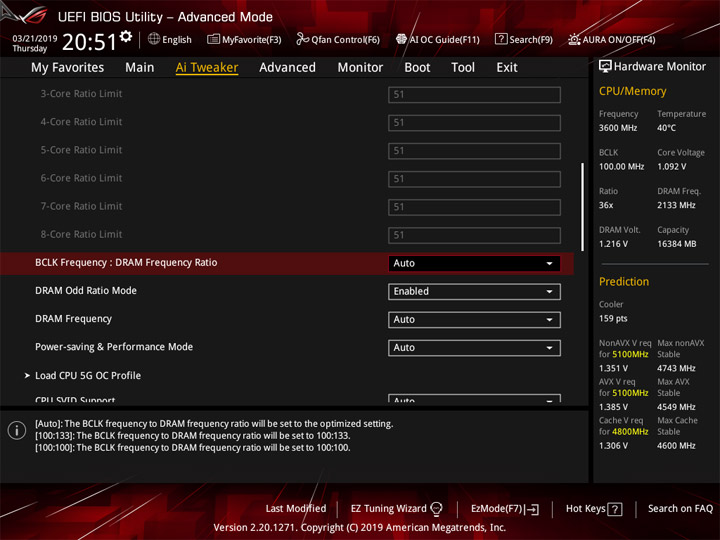Open Hot Keys label
The width and height of the screenshot is (720, 540).
coord(585,508)
